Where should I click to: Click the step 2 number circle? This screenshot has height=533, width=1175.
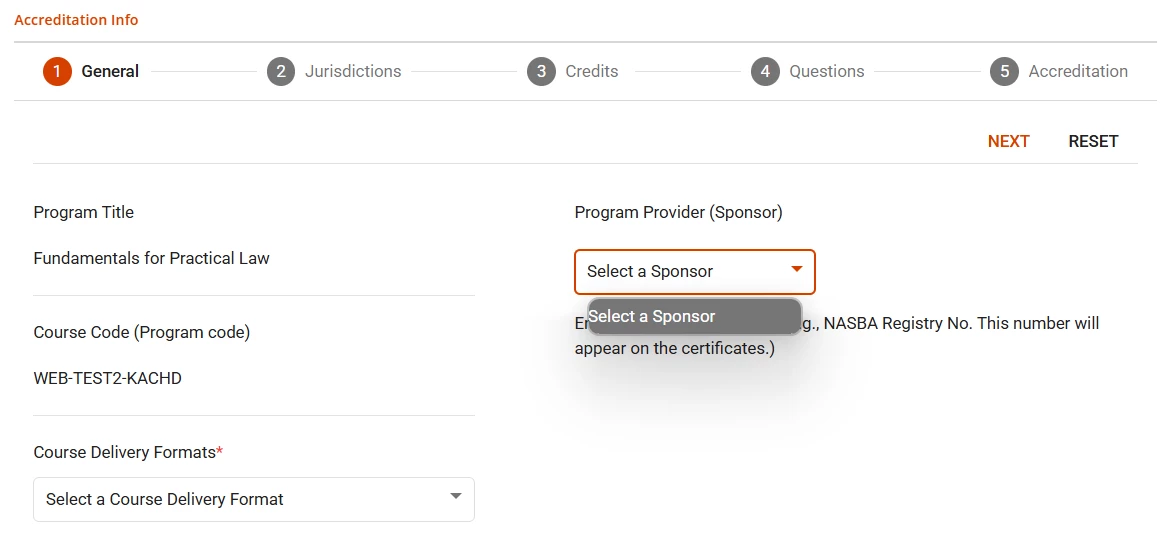(281, 71)
